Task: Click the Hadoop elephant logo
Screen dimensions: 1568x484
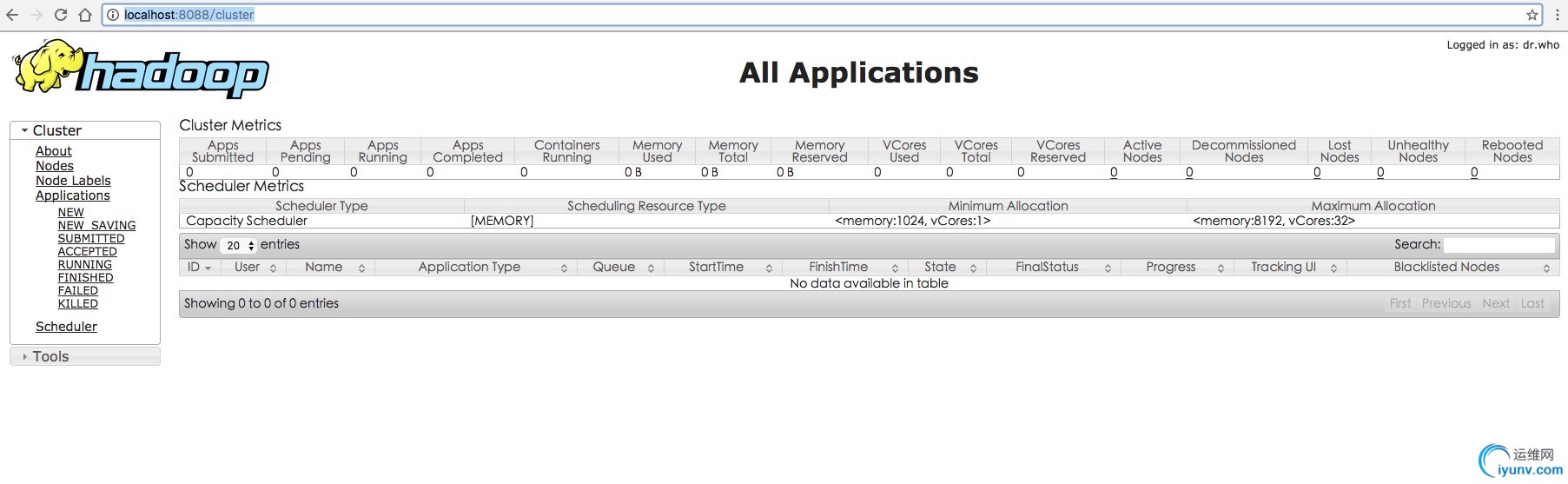Action: tap(141, 69)
